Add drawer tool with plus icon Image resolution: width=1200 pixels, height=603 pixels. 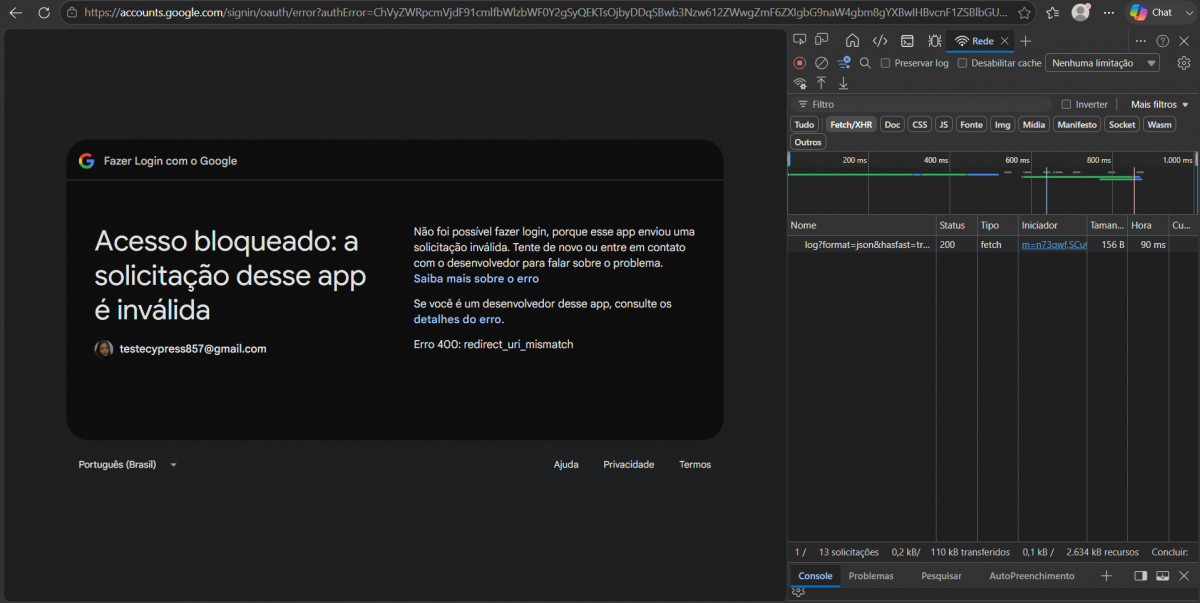(1106, 576)
